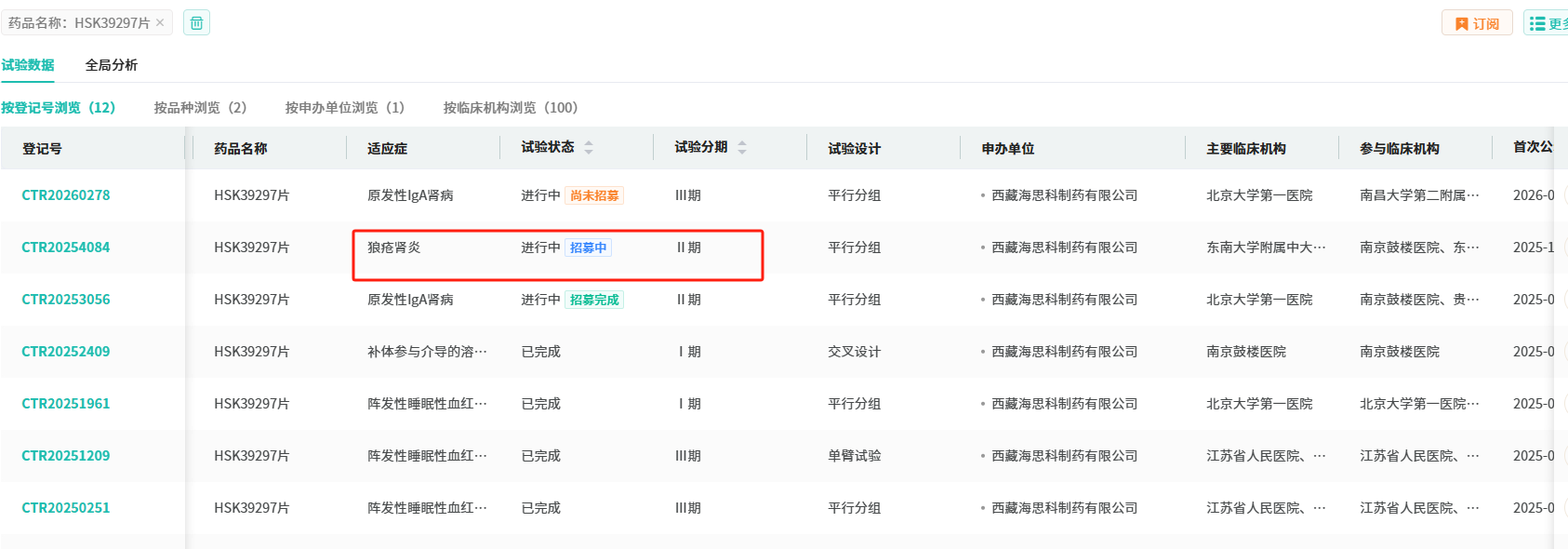Open 按品种浏览 (2) view
This screenshot has height=549, width=1568.
tap(200, 108)
